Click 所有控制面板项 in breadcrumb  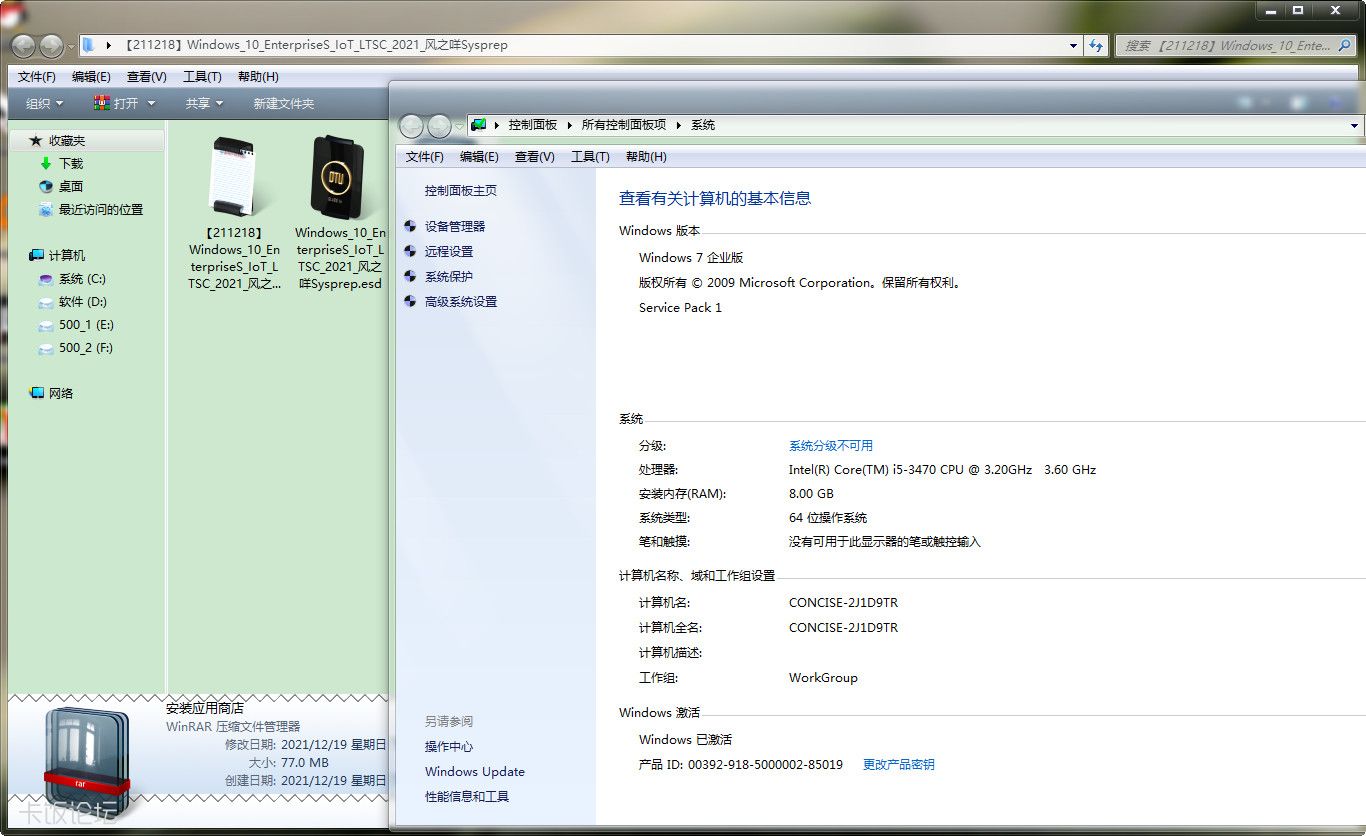(623, 125)
